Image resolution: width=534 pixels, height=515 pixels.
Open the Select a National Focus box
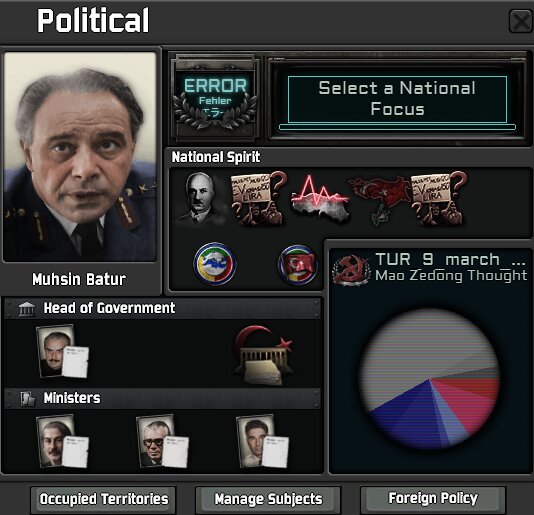397,99
